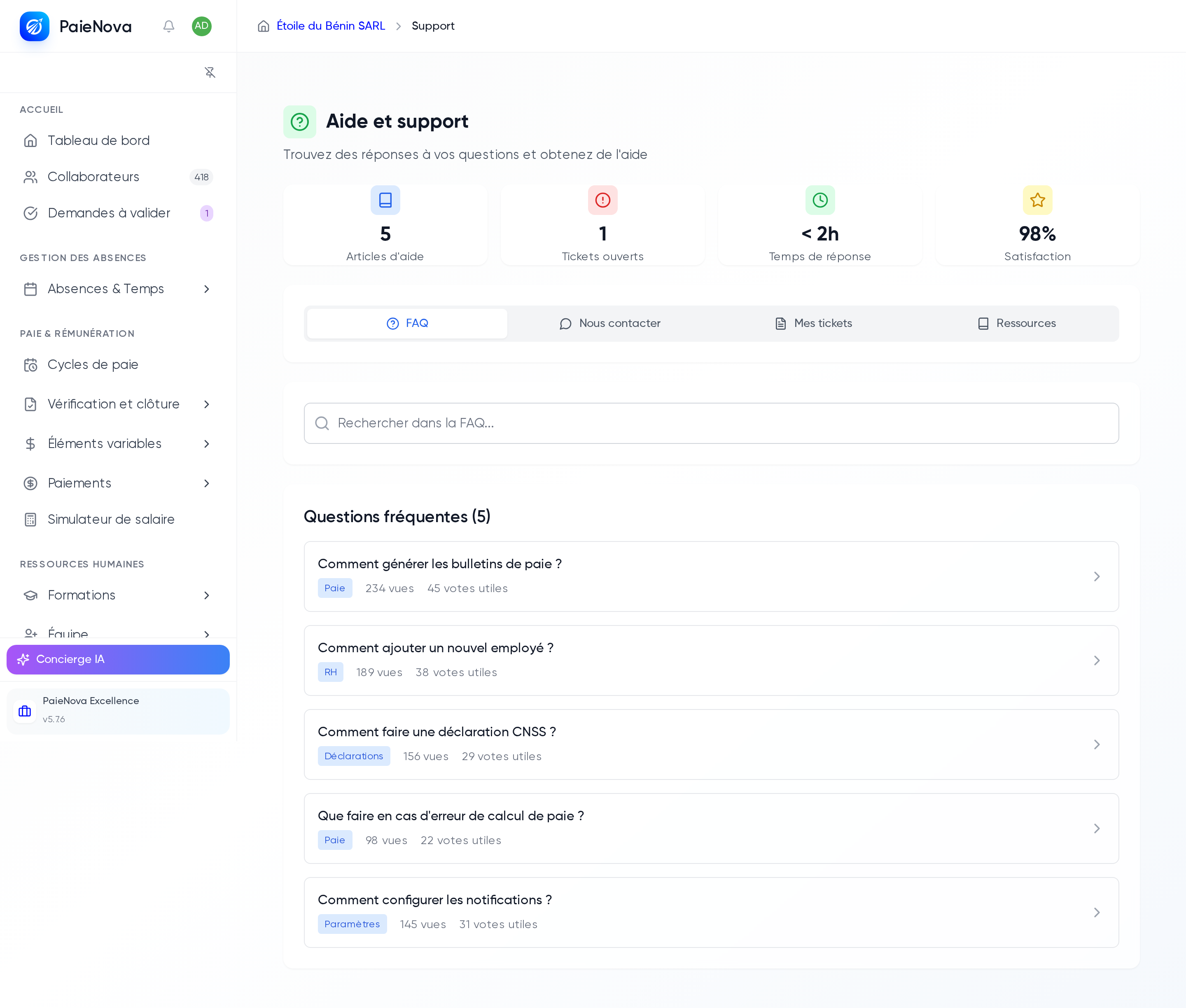Click the RH category tag
The height and width of the screenshot is (1008, 1186).
pyautogui.click(x=330, y=672)
